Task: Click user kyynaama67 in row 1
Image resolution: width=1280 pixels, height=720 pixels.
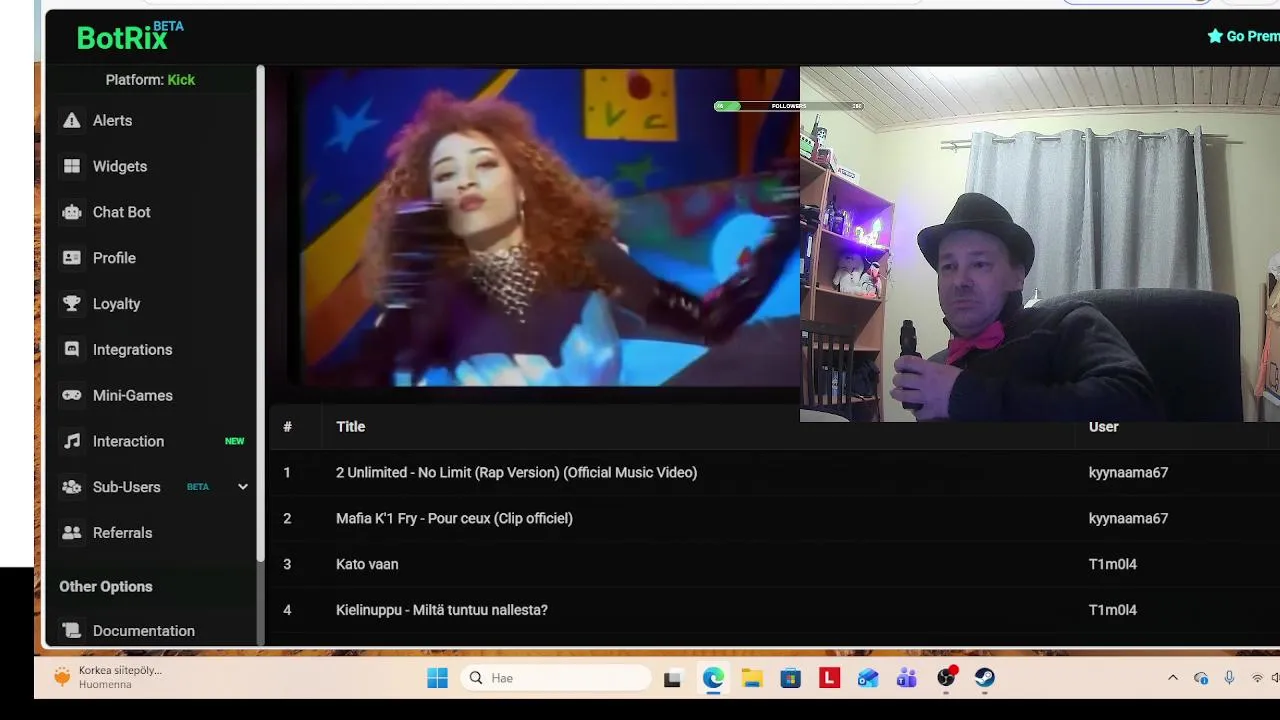Action: [1128, 473]
